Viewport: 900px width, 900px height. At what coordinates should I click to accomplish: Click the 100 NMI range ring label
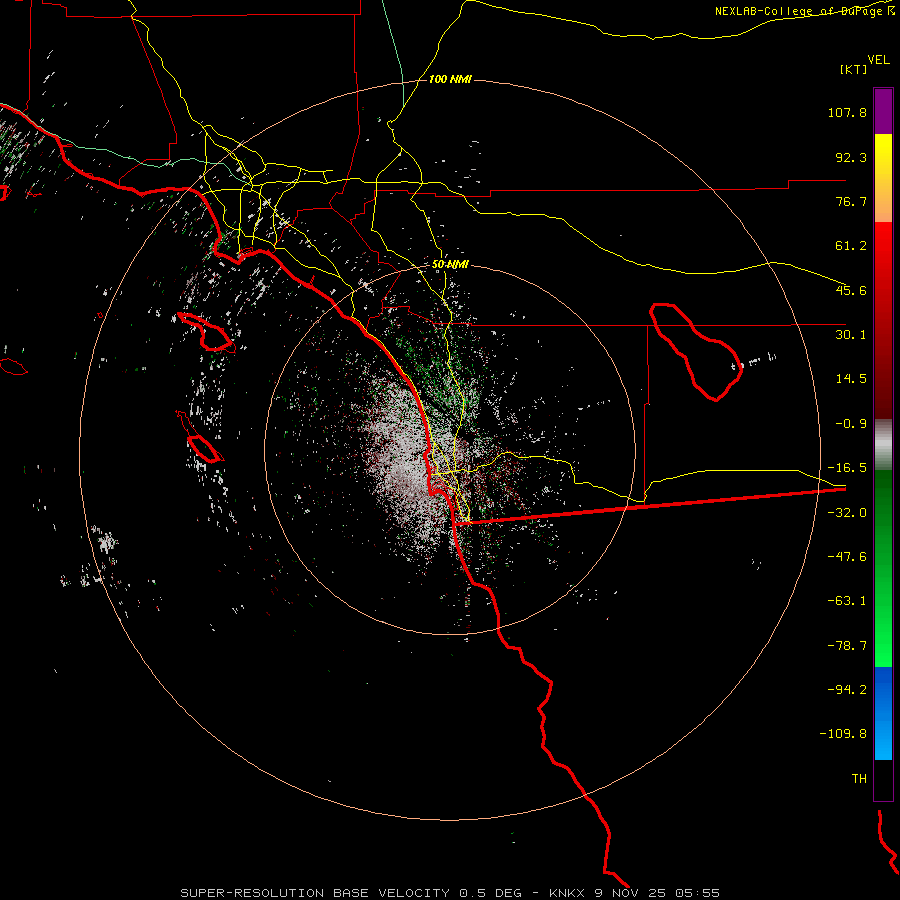[x=450, y=79]
